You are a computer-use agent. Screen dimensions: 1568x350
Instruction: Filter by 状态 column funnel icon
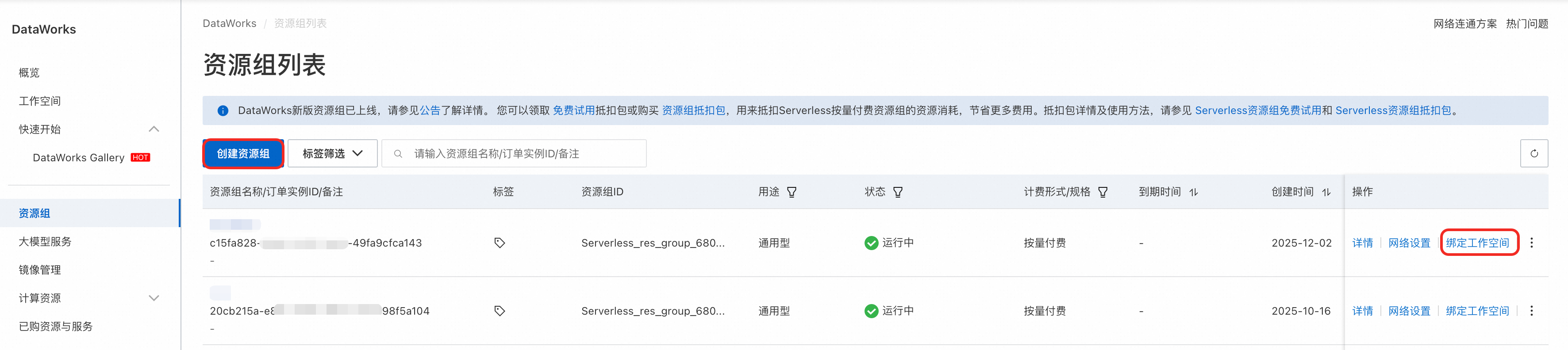click(897, 192)
